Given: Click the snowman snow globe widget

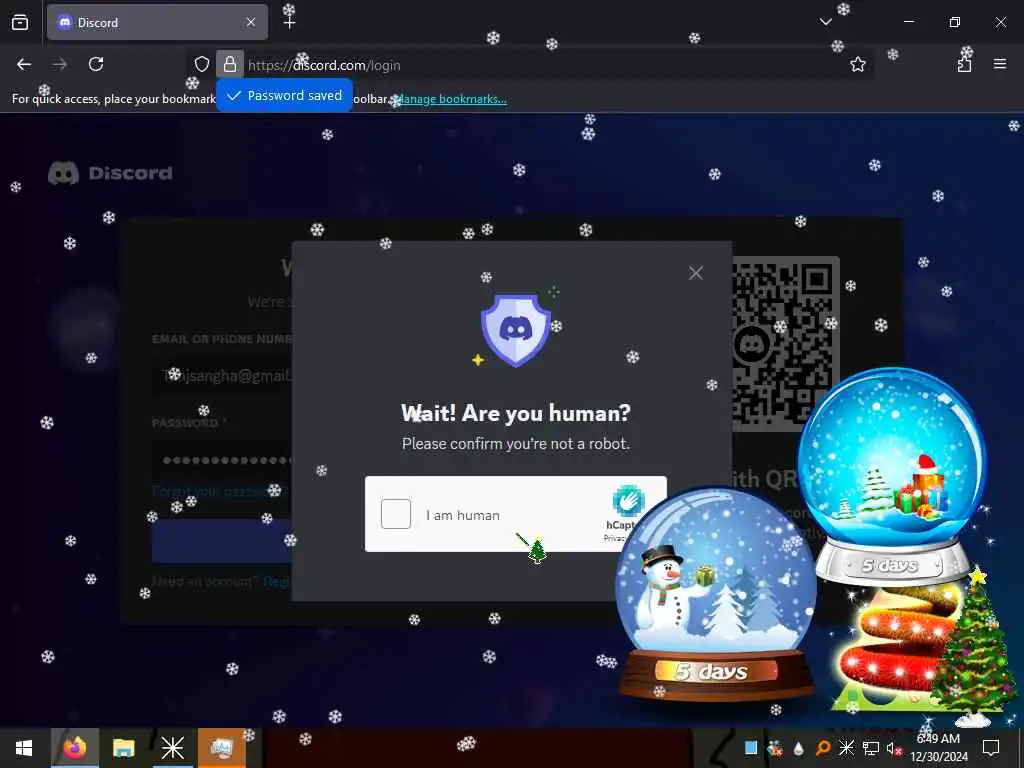Looking at the screenshot, I should (x=716, y=593).
